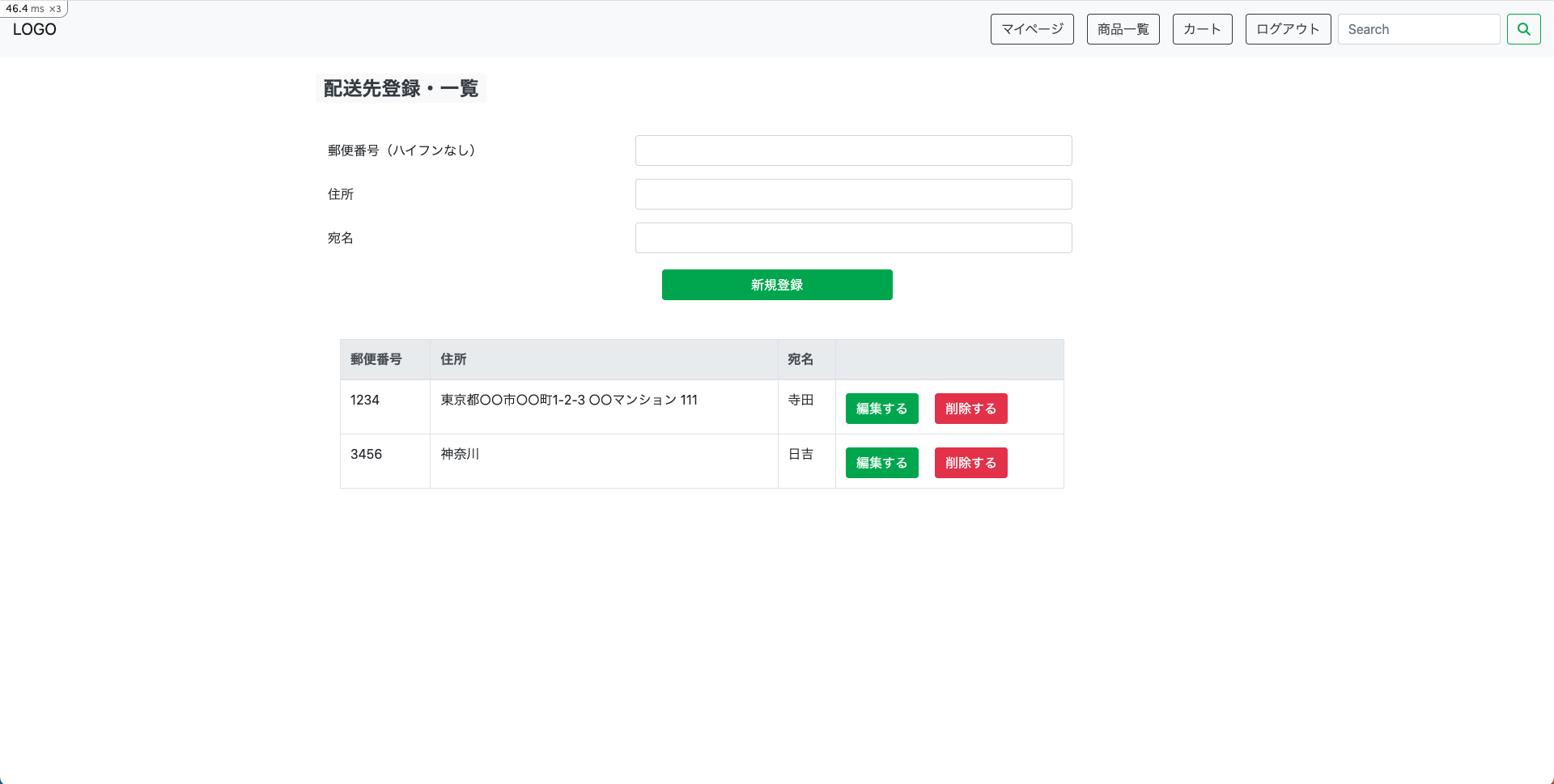Screen dimensions: 1554x784
Task: Click the ログアウト button
Action: 1288,29
